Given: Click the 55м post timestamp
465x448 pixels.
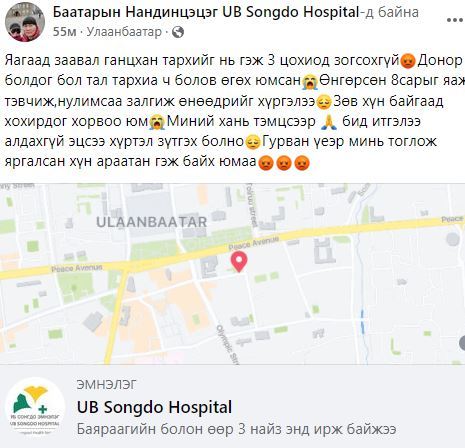Looking at the screenshot, I should (x=64, y=32).
